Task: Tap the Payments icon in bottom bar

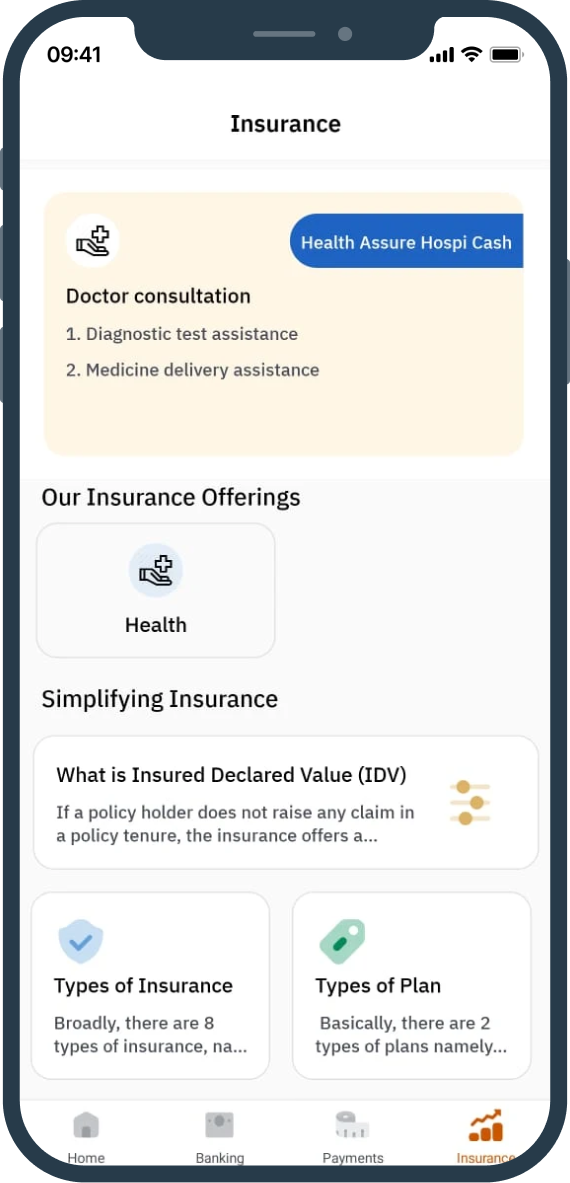Action: [352, 1125]
